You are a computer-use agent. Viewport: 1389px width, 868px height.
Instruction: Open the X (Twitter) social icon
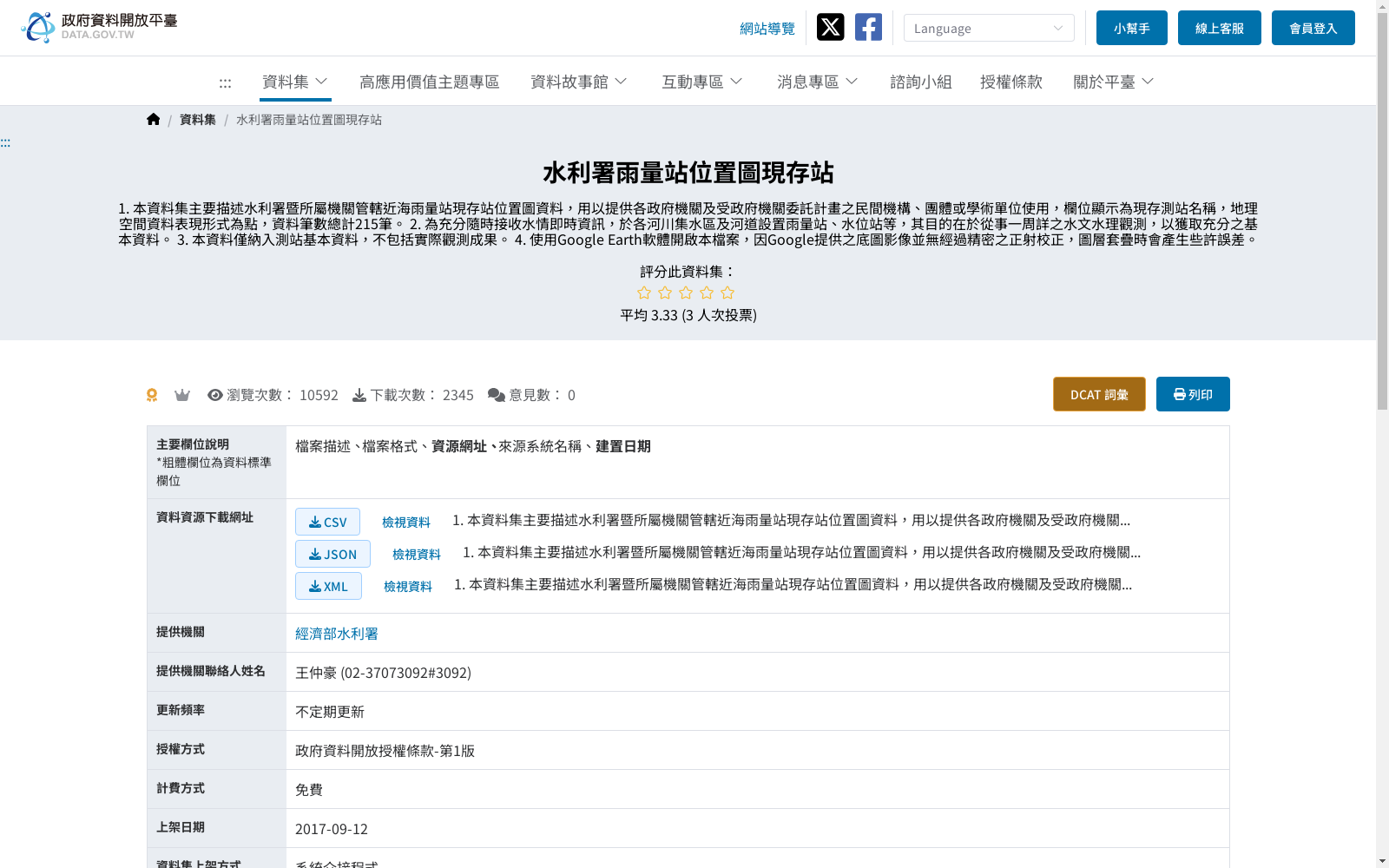point(830,27)
